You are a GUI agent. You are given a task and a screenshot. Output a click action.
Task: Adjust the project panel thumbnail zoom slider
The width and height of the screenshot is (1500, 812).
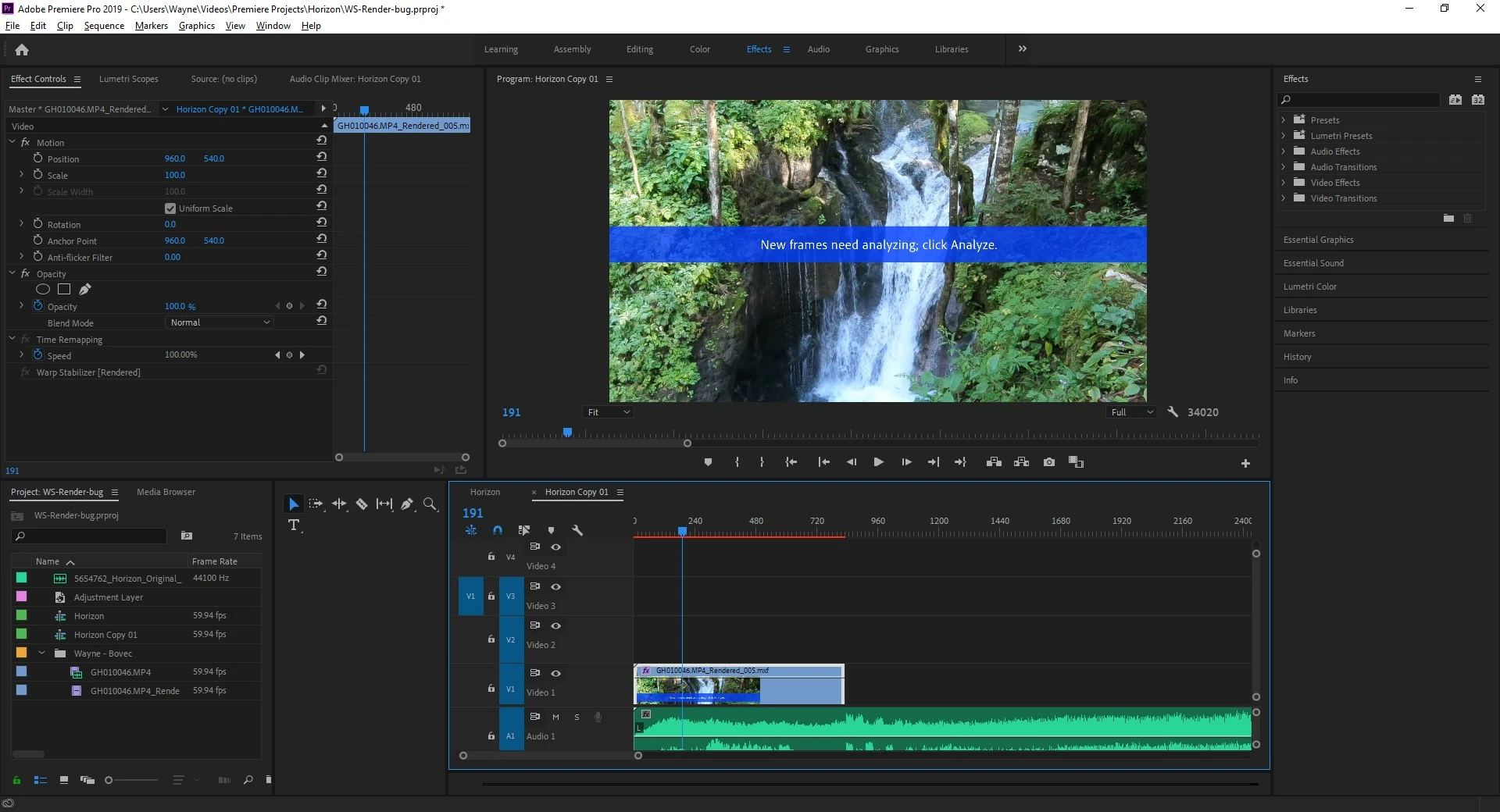click(x=131, y=780)
